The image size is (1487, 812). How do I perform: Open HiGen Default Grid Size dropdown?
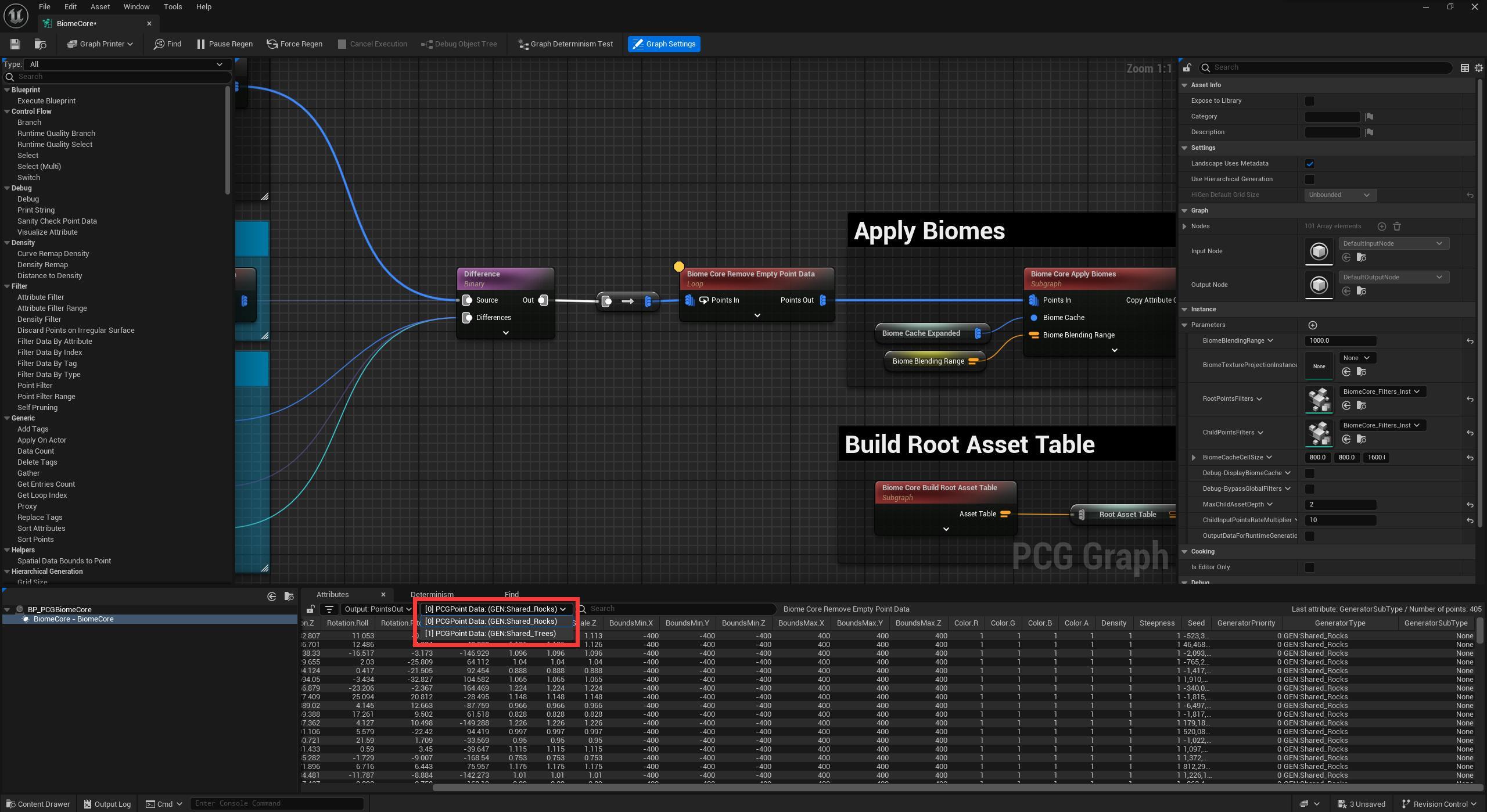pos(1340,195)
